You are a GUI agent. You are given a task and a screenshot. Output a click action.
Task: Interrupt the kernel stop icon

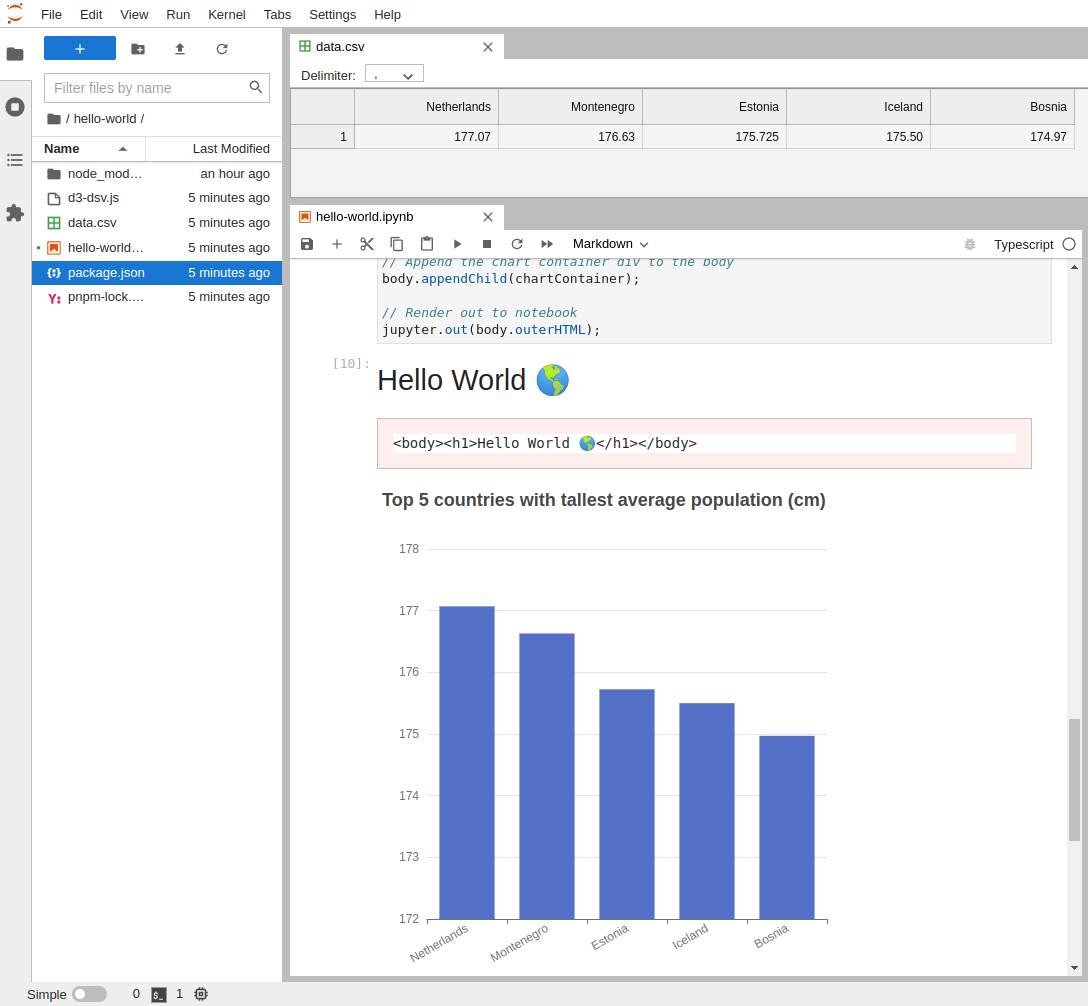coord(487,244)
